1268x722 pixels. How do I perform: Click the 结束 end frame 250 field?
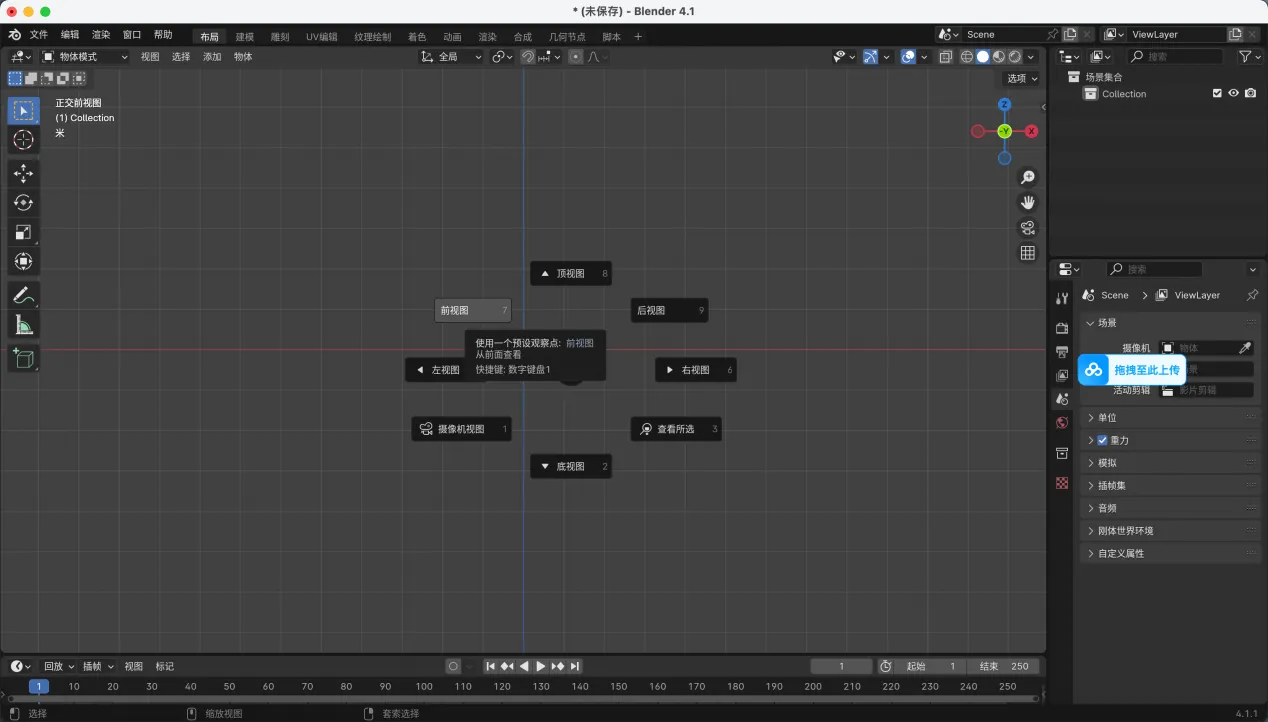click(1005, 666)
